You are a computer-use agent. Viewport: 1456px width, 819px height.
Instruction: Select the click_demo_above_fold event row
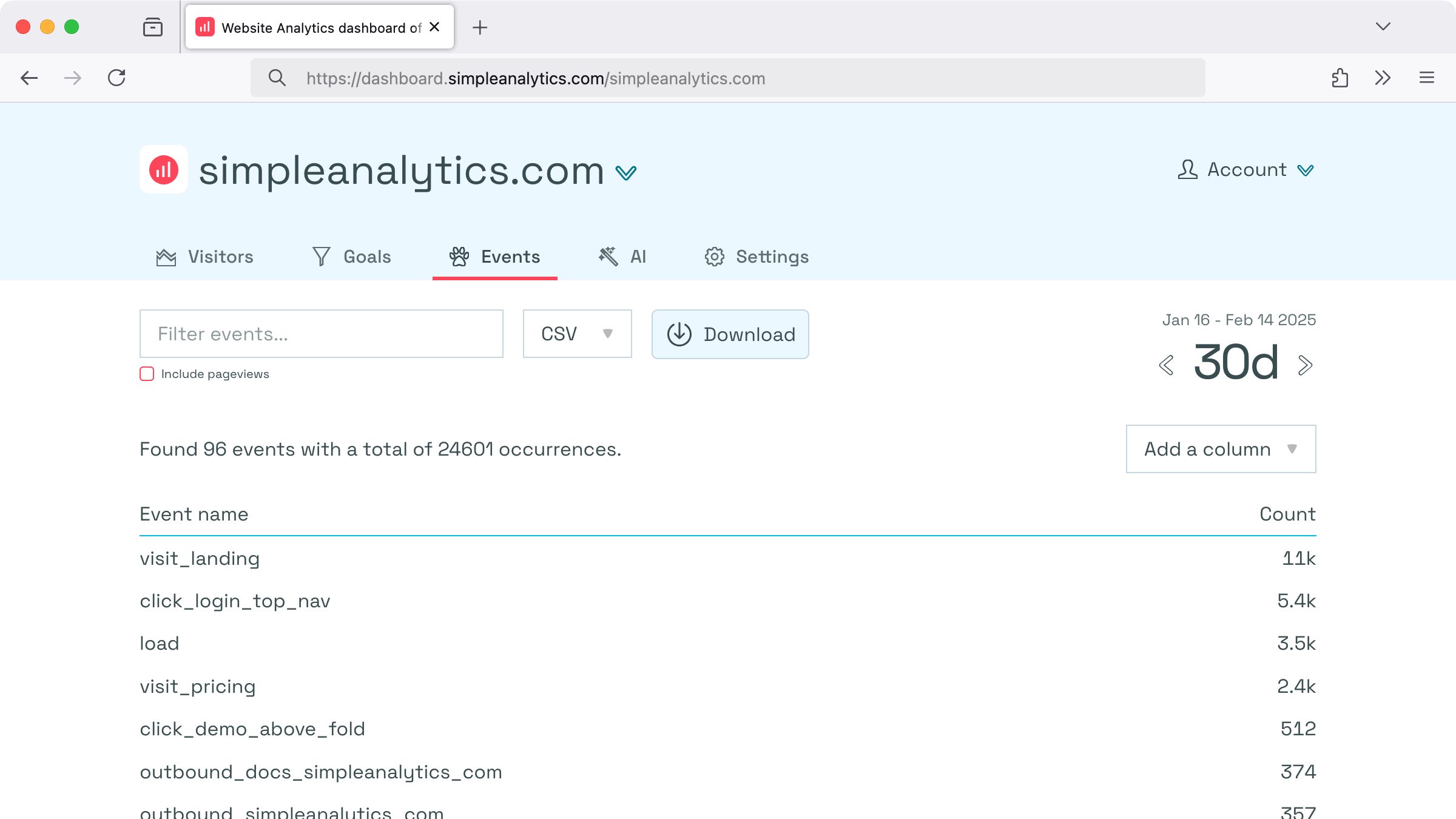pos(728,729)
